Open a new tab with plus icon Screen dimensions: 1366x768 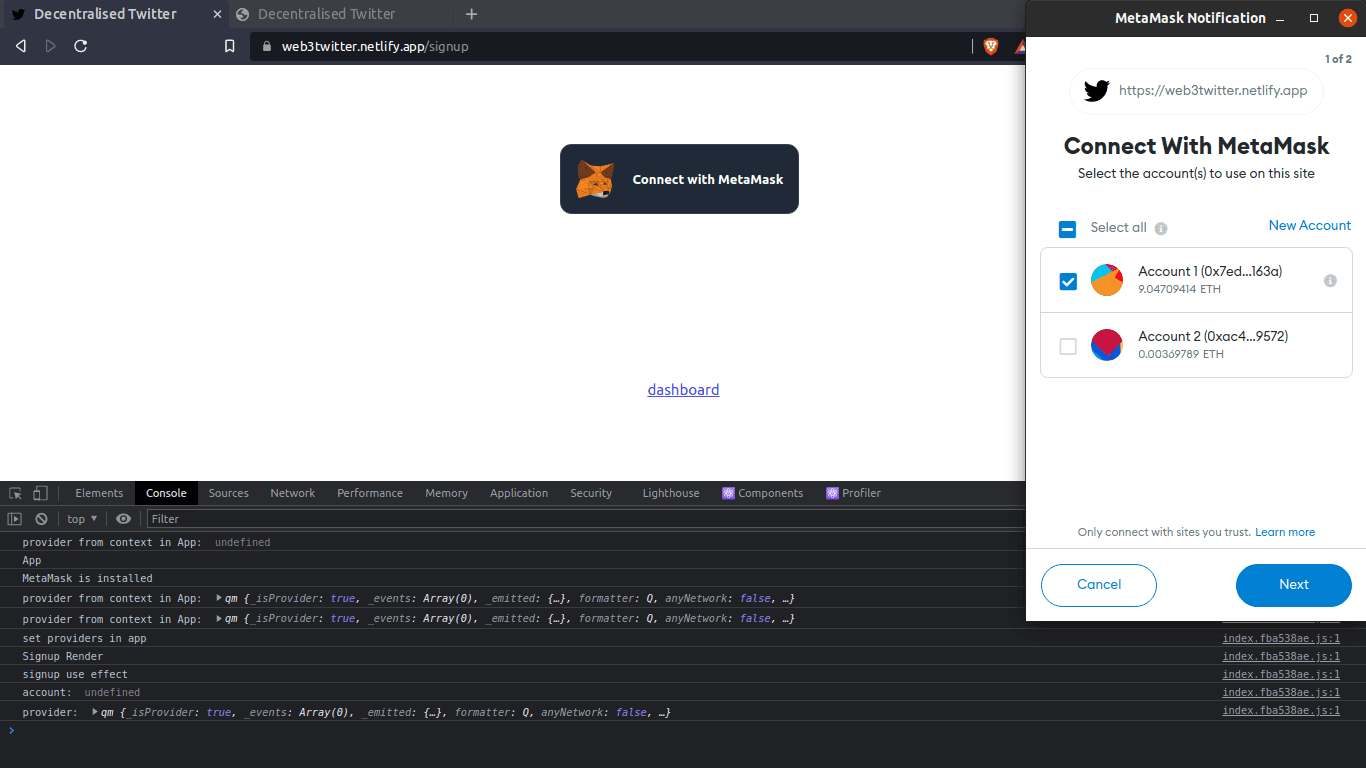(472, 14)
